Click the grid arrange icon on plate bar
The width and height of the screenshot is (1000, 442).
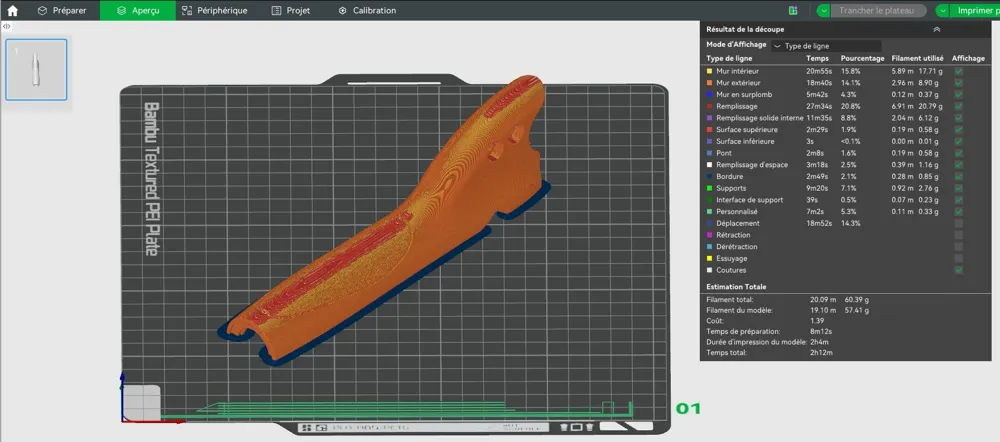(x=307, y=427)
